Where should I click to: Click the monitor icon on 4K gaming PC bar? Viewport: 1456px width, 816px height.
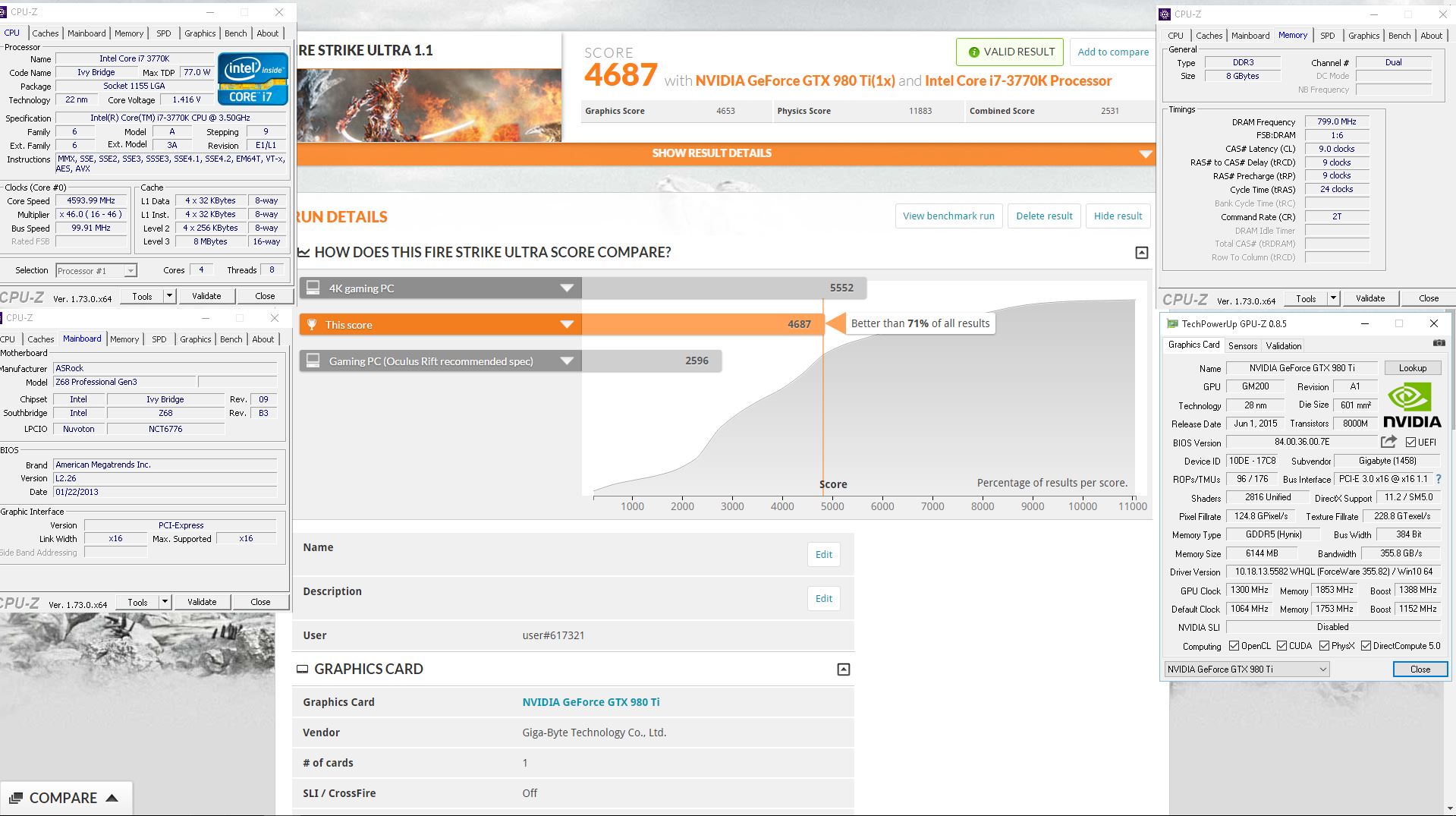pos(313,288)
